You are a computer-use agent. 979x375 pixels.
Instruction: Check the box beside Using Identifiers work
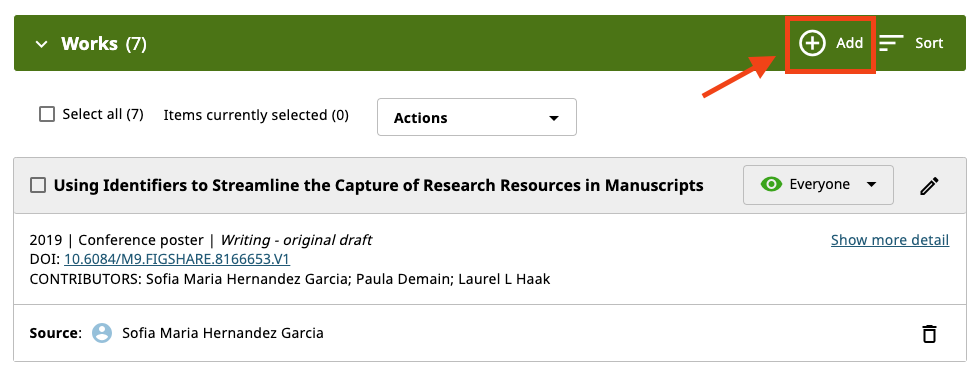[x=38, y=185]
